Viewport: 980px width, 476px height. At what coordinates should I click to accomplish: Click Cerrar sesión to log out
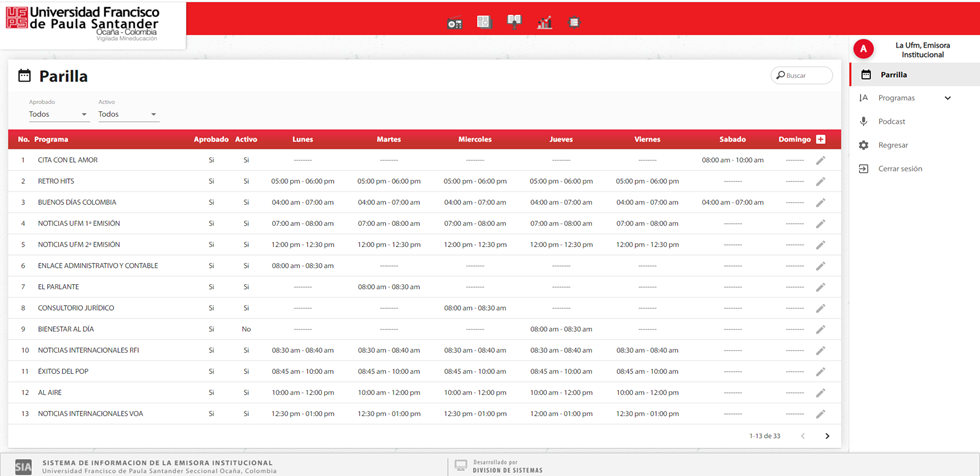(x=900, y=169)
